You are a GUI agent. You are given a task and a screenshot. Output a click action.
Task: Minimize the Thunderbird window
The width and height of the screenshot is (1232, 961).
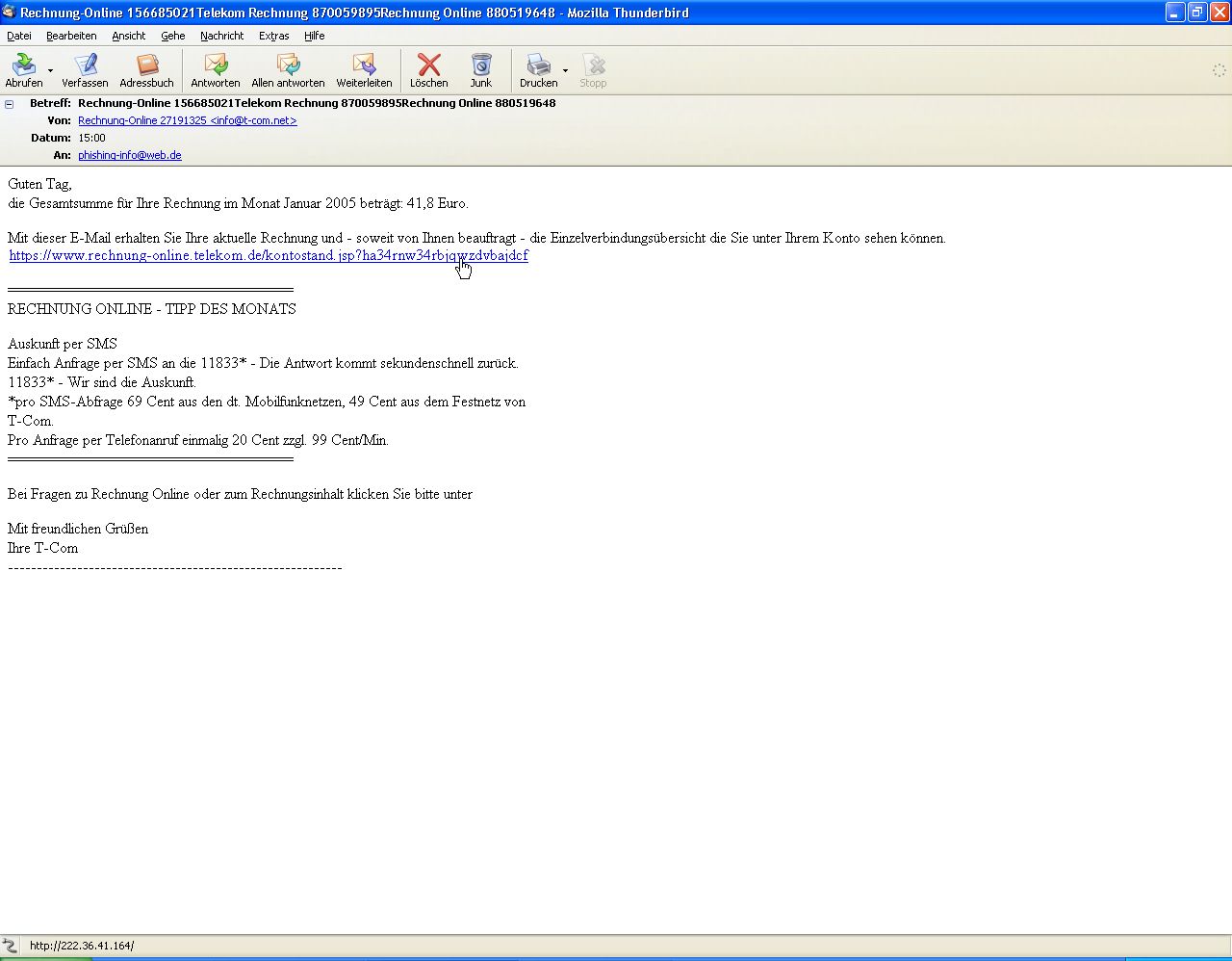1175,12
